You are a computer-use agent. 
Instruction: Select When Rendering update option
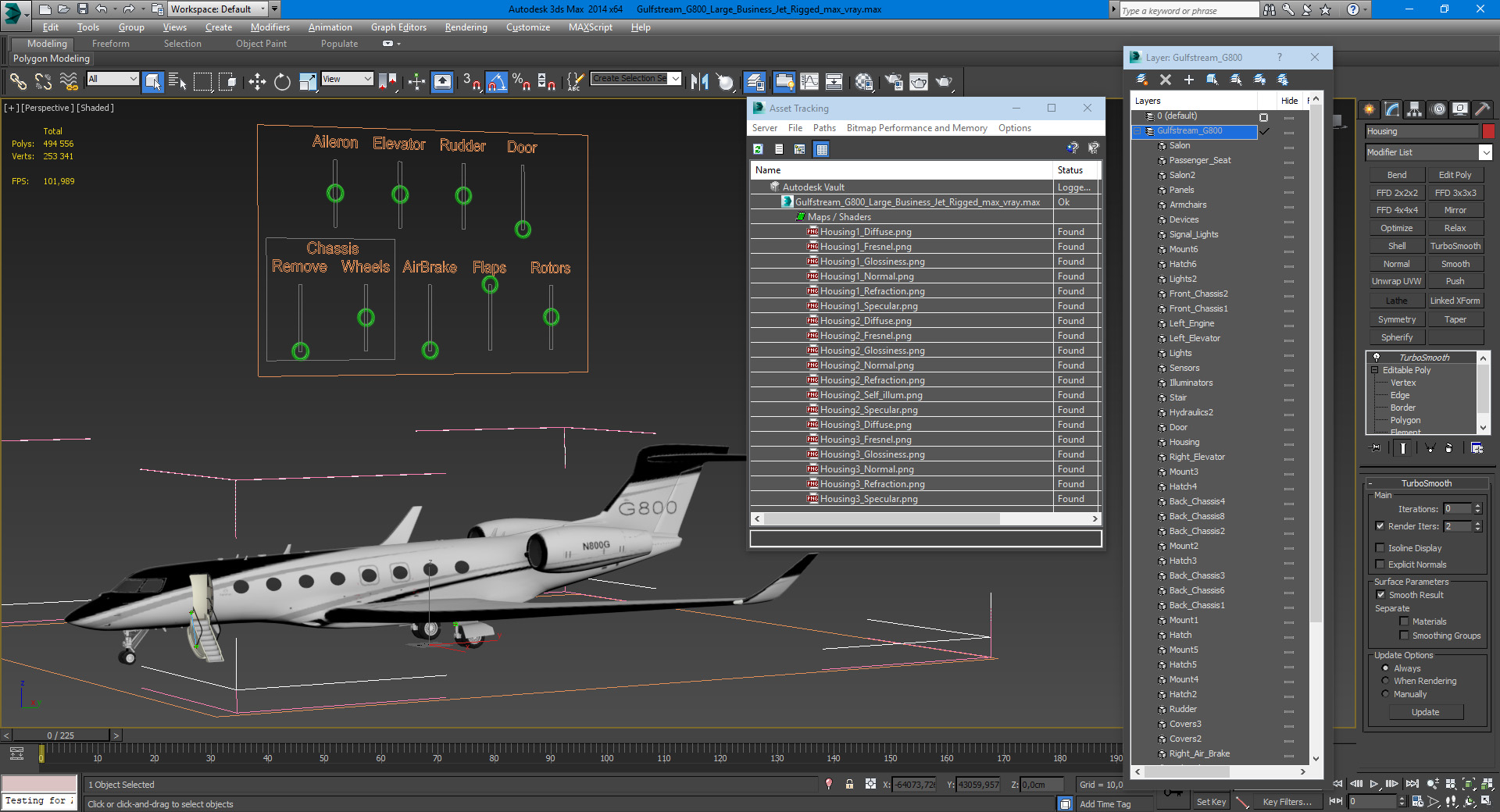(x=1386, y=681)
